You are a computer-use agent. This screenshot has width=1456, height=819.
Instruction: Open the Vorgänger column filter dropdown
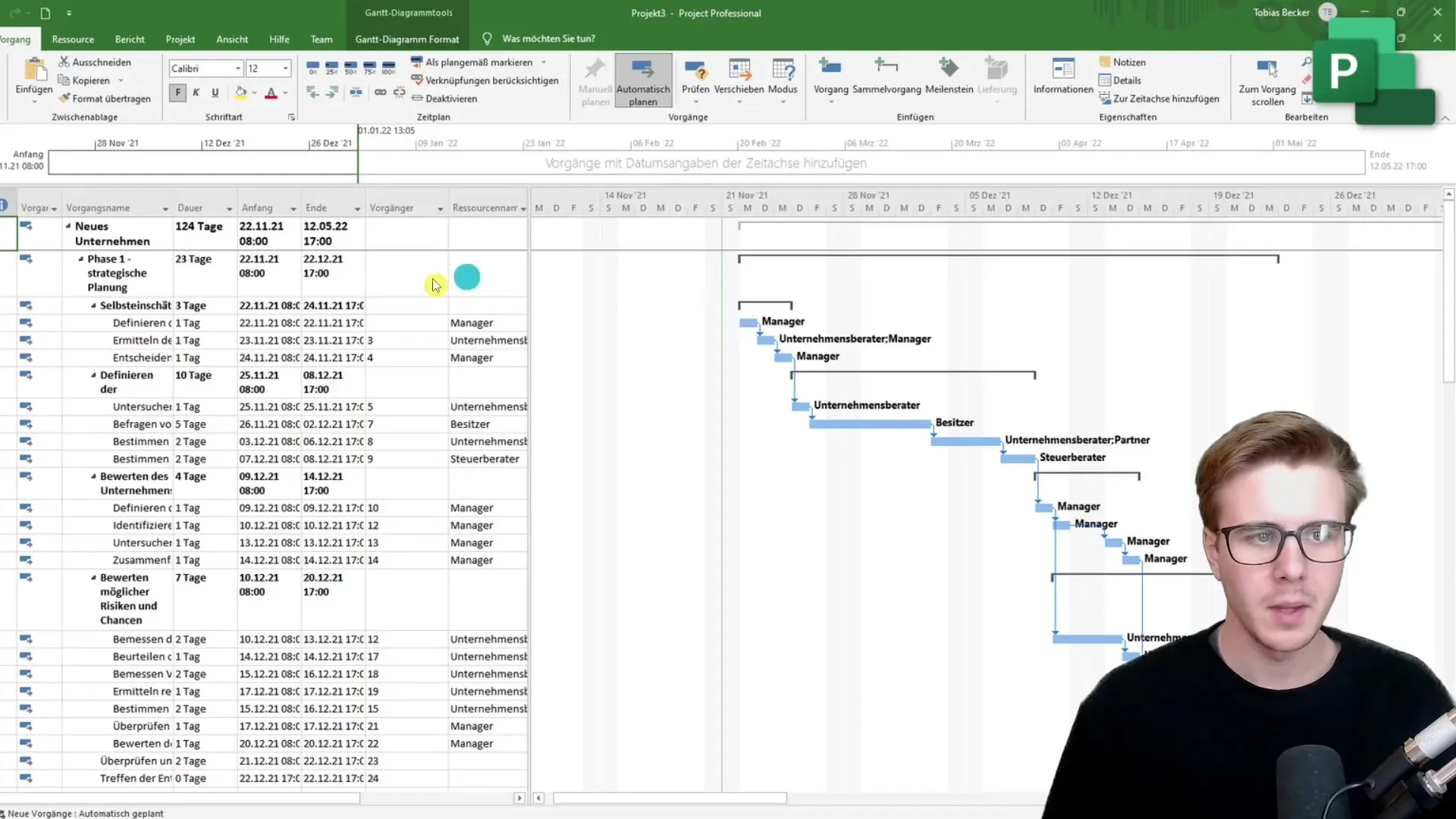[440, 209]
